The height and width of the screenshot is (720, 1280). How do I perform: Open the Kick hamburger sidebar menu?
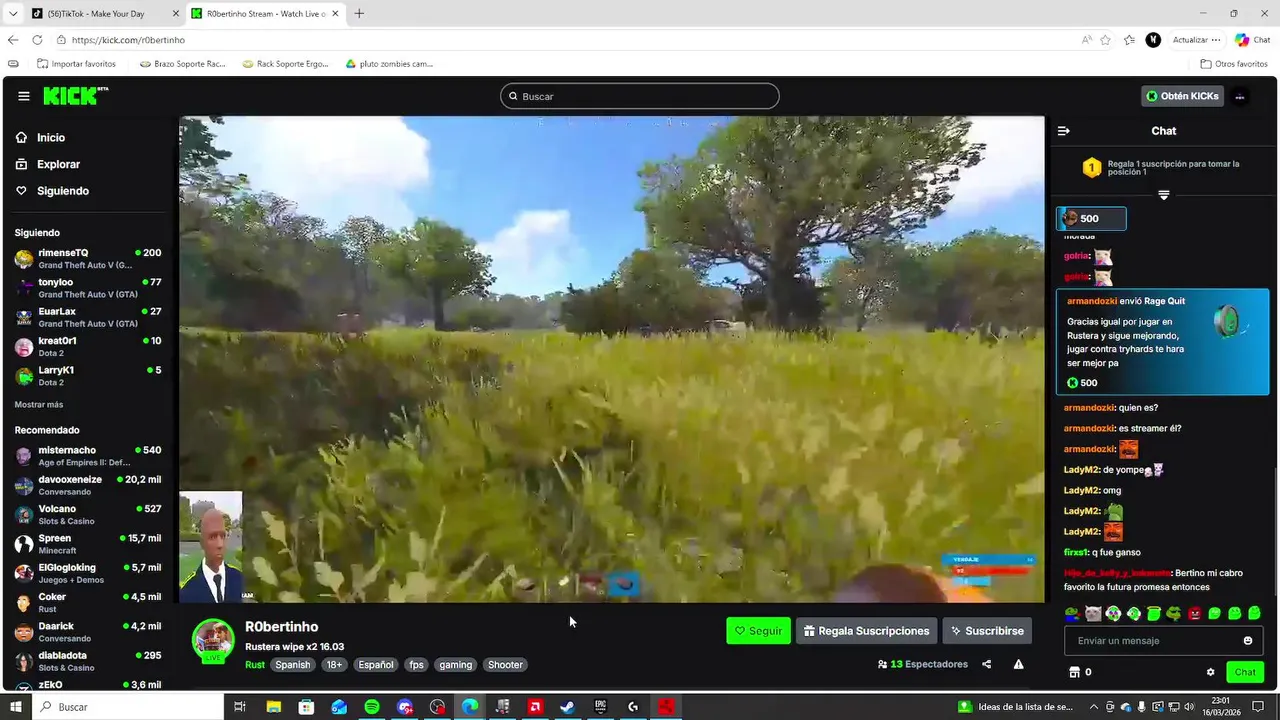23,96
